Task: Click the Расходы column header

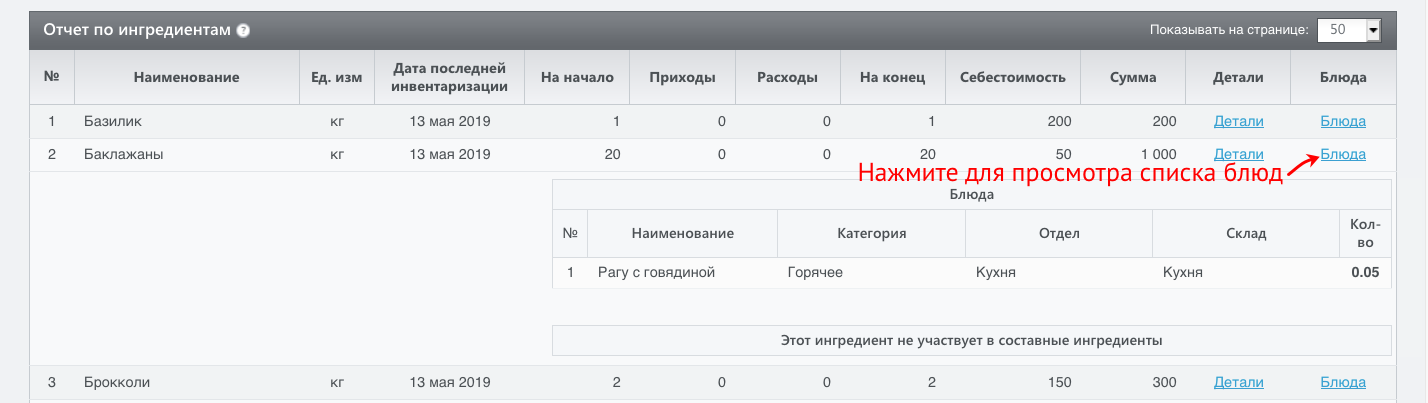Action: 788,78
